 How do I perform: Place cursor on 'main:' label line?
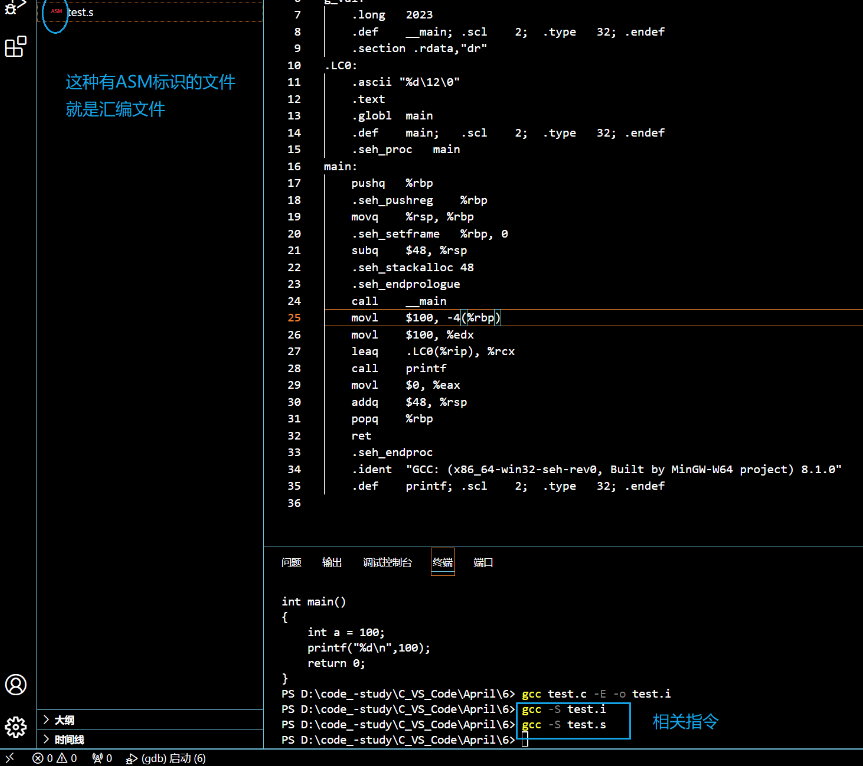(x=340, y=166)
